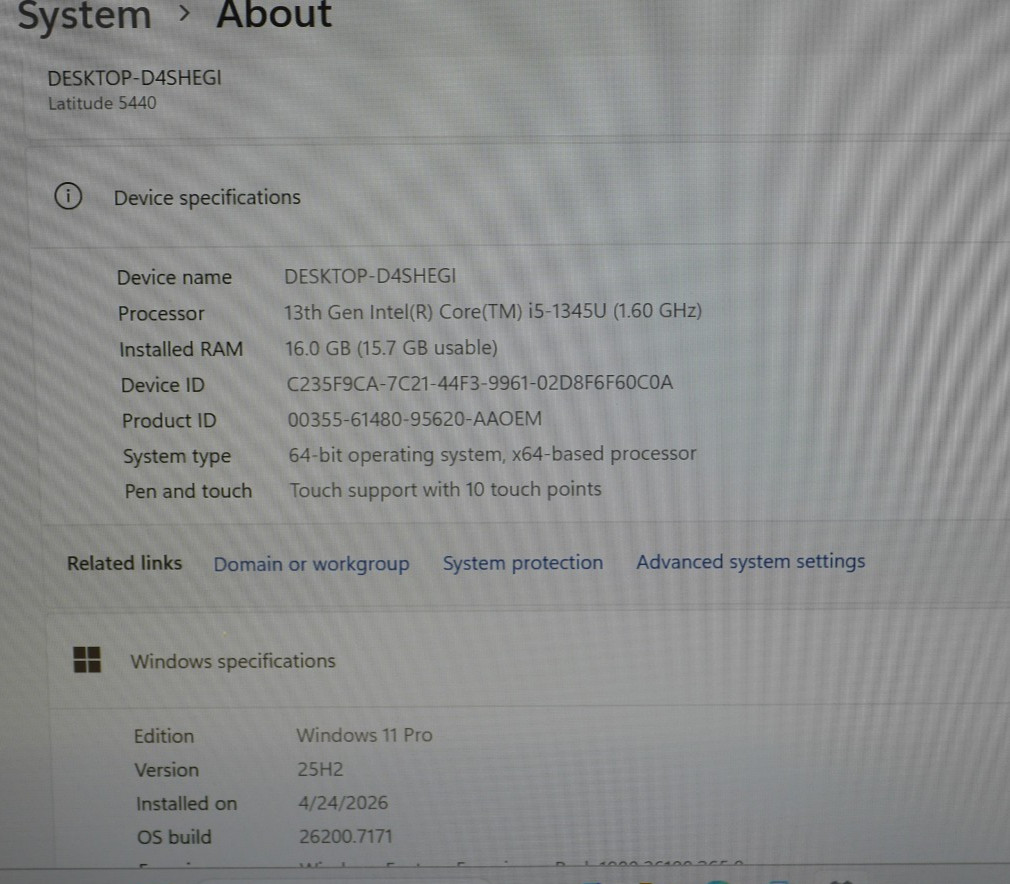
Task: Click the Device ID label
Action: click(x=163, y=385)
